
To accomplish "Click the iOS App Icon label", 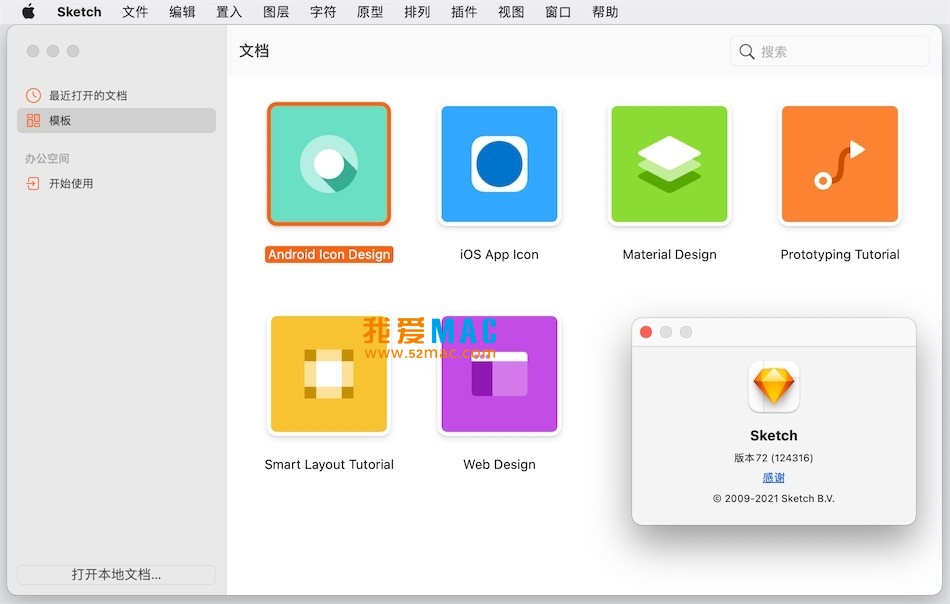I will (499, 254).
